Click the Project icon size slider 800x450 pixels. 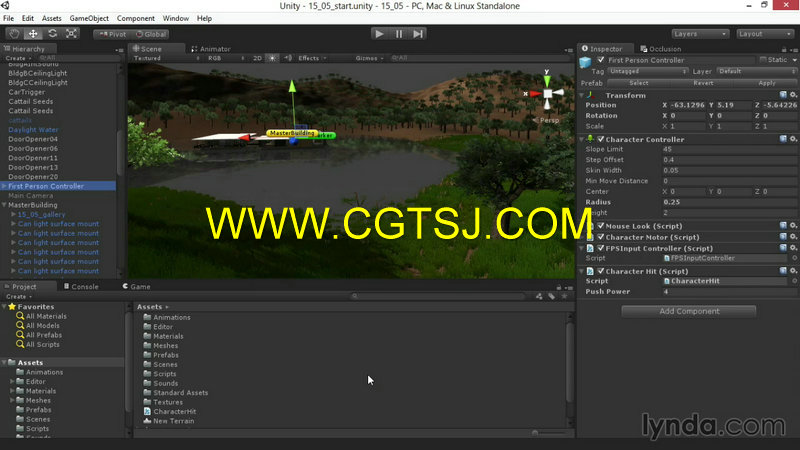[535, 433]
